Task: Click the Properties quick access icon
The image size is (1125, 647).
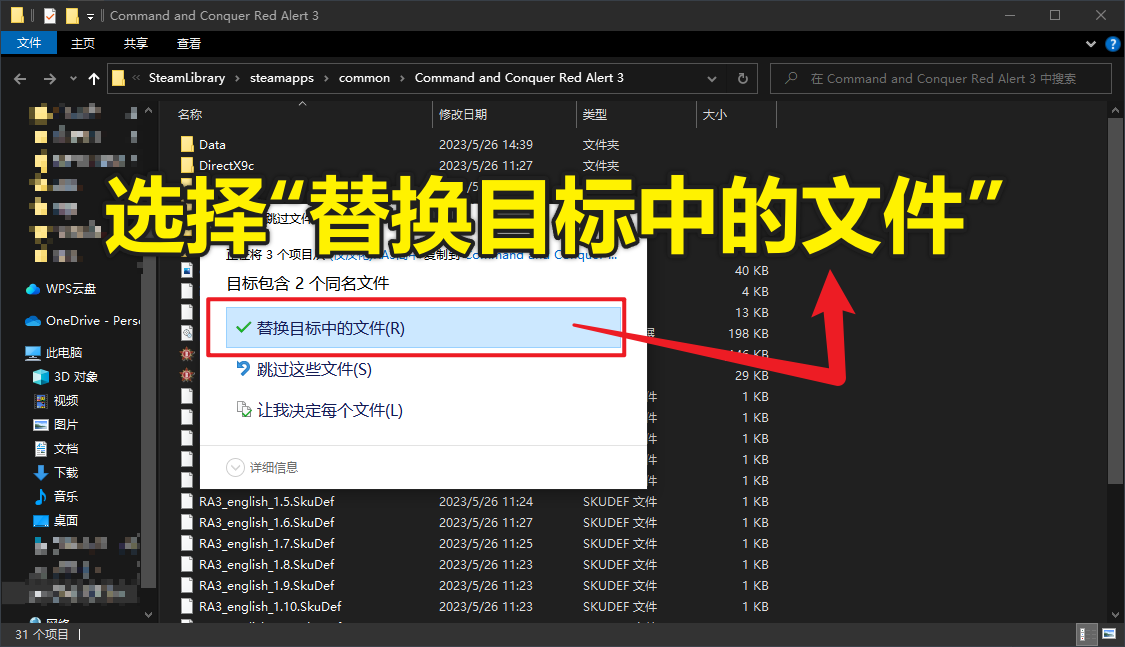Action: coord(50,15)
